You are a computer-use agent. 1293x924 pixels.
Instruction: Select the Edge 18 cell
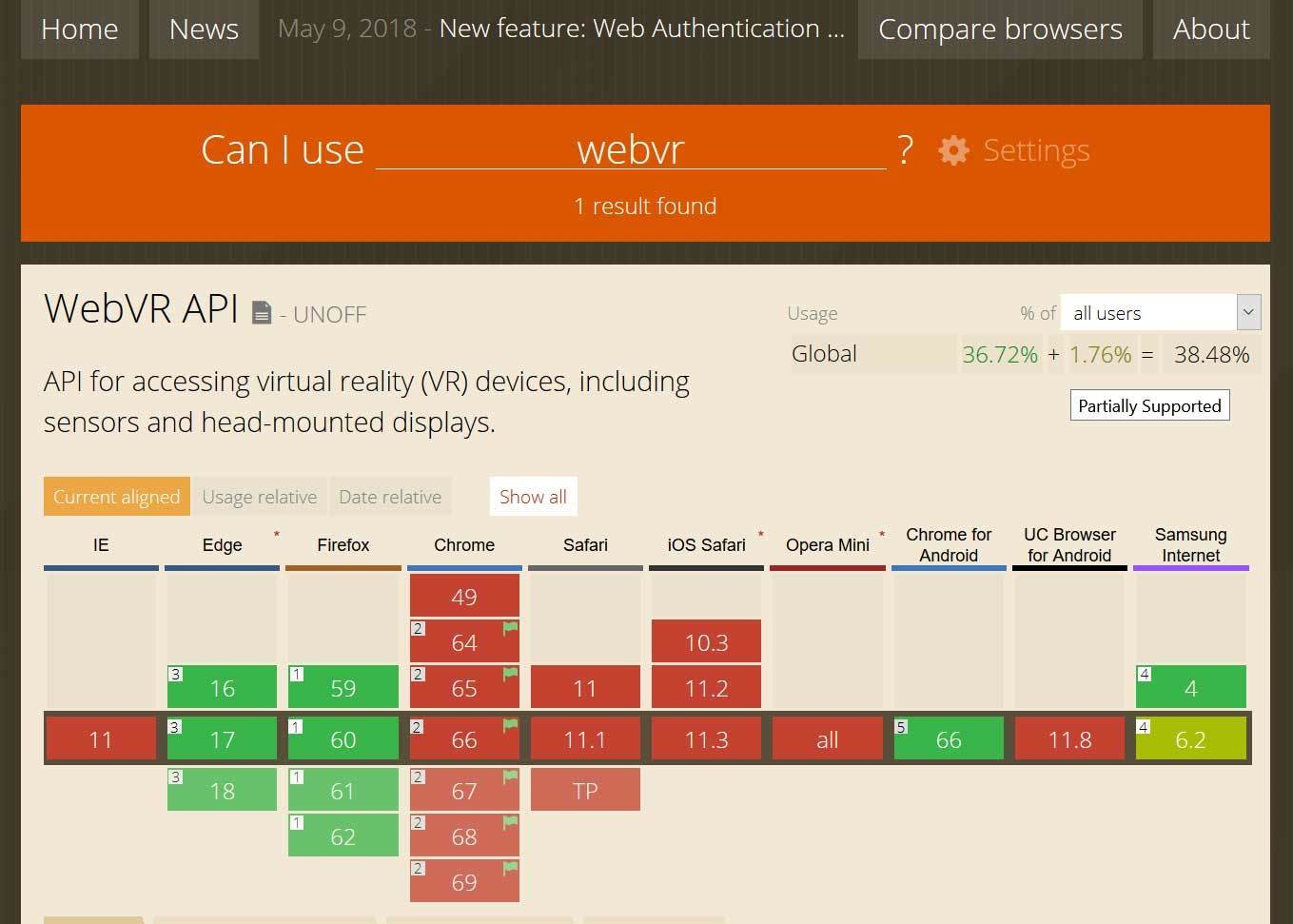[x=222, y=791]
